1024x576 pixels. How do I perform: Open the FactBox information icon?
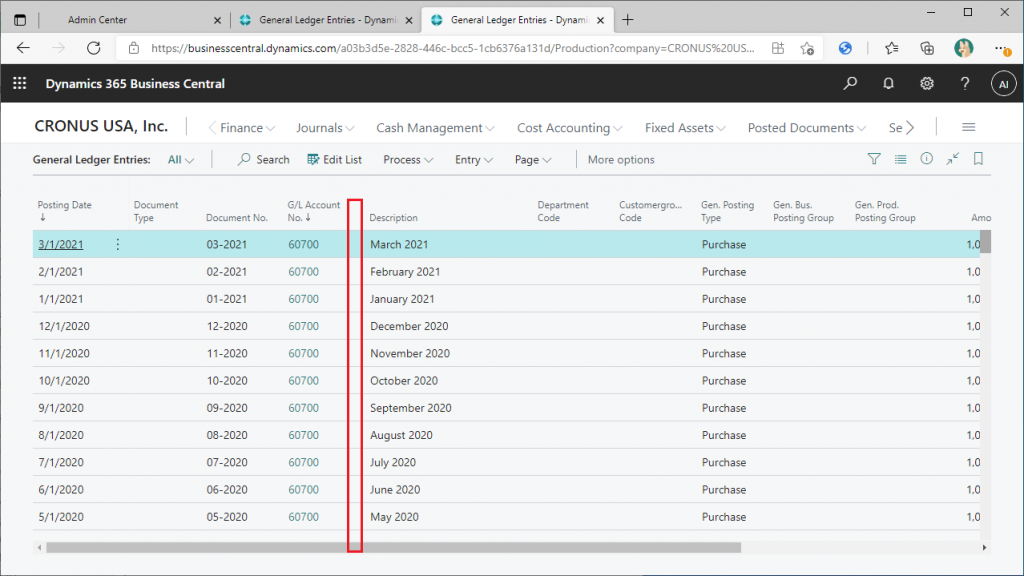[927, 159]
